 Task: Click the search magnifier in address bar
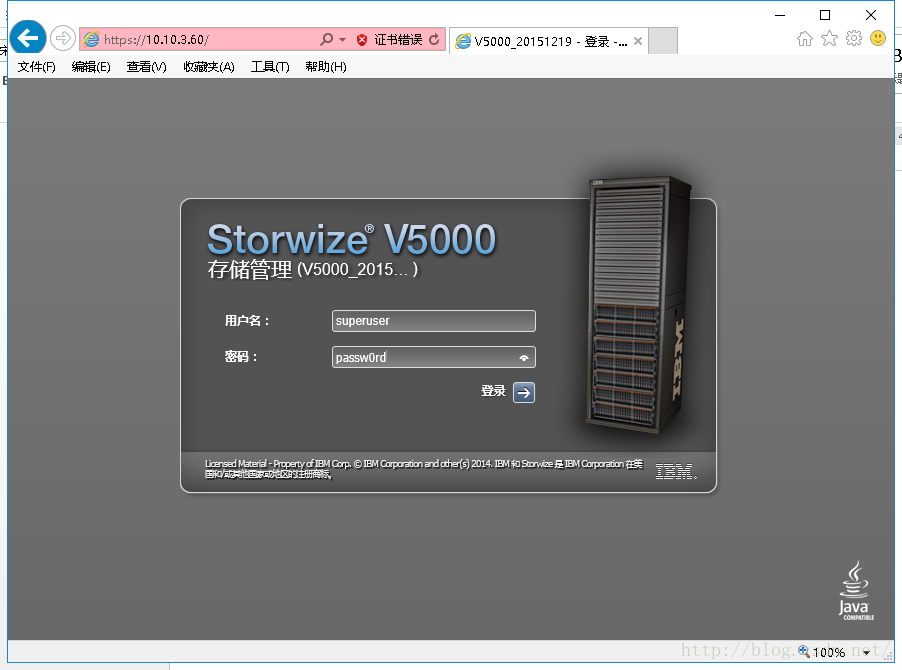click(x=326, y=39)
